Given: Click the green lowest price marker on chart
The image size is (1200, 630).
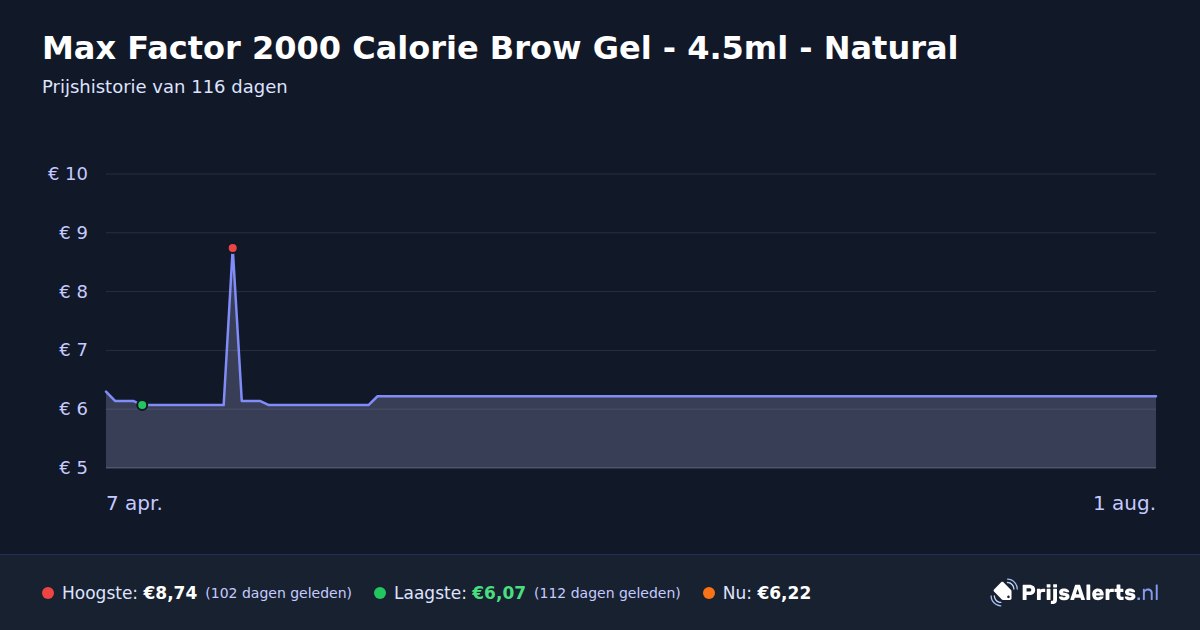Looking at the screenshot, I should pyautogui.click(x=142, y=405).
